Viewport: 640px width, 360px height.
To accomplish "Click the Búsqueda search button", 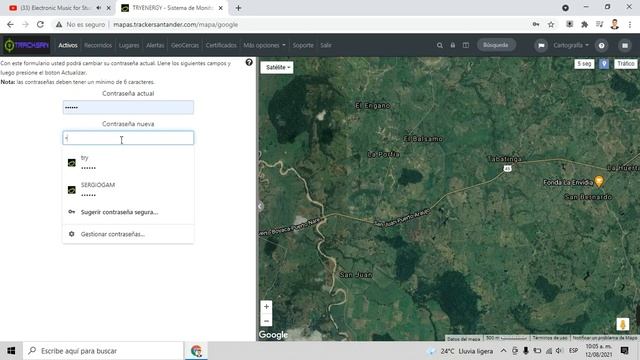I will pos(496,45).
